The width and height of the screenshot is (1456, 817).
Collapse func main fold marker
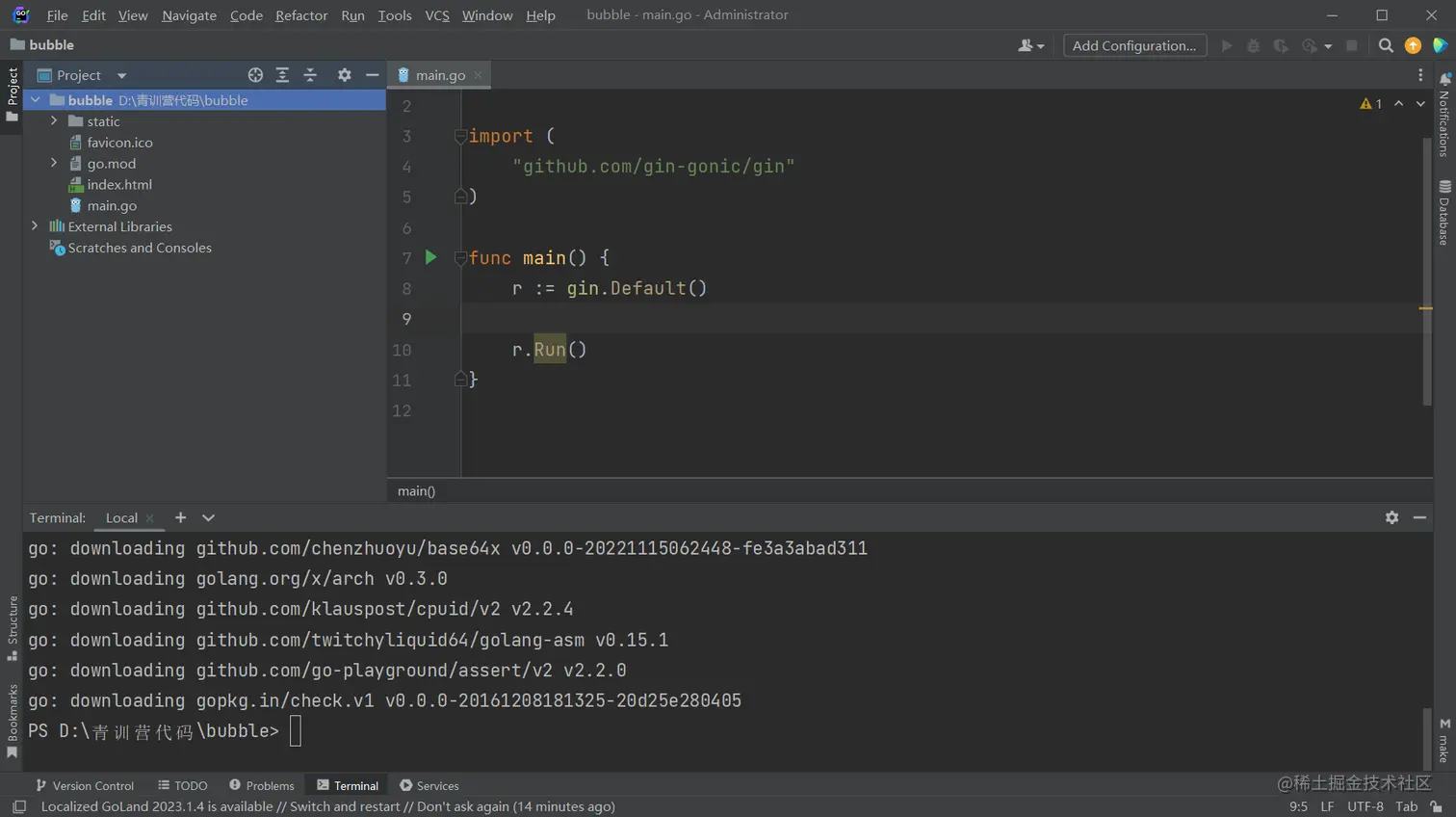tap(460, 258)
